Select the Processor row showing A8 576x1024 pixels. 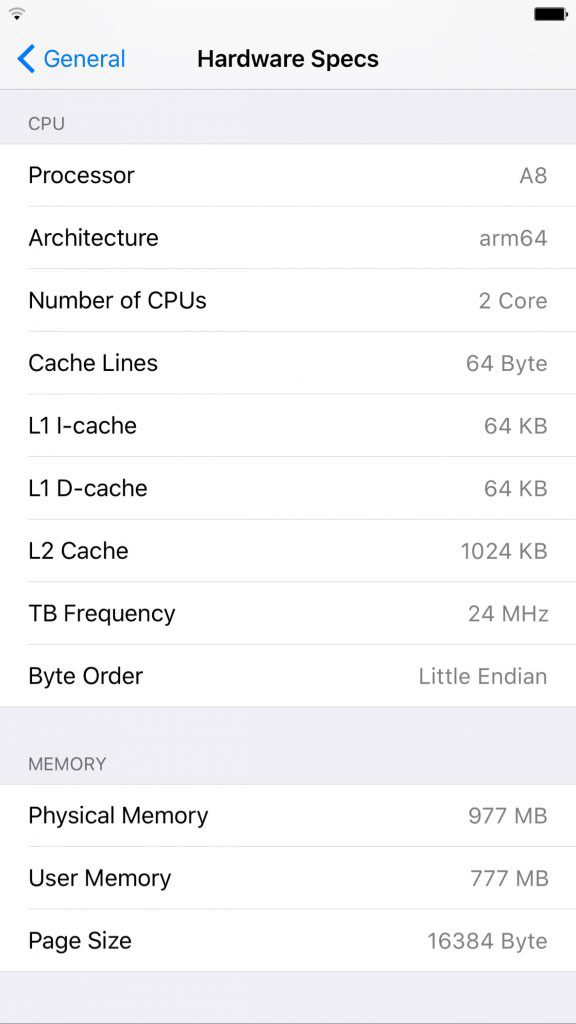pos(288,176)
